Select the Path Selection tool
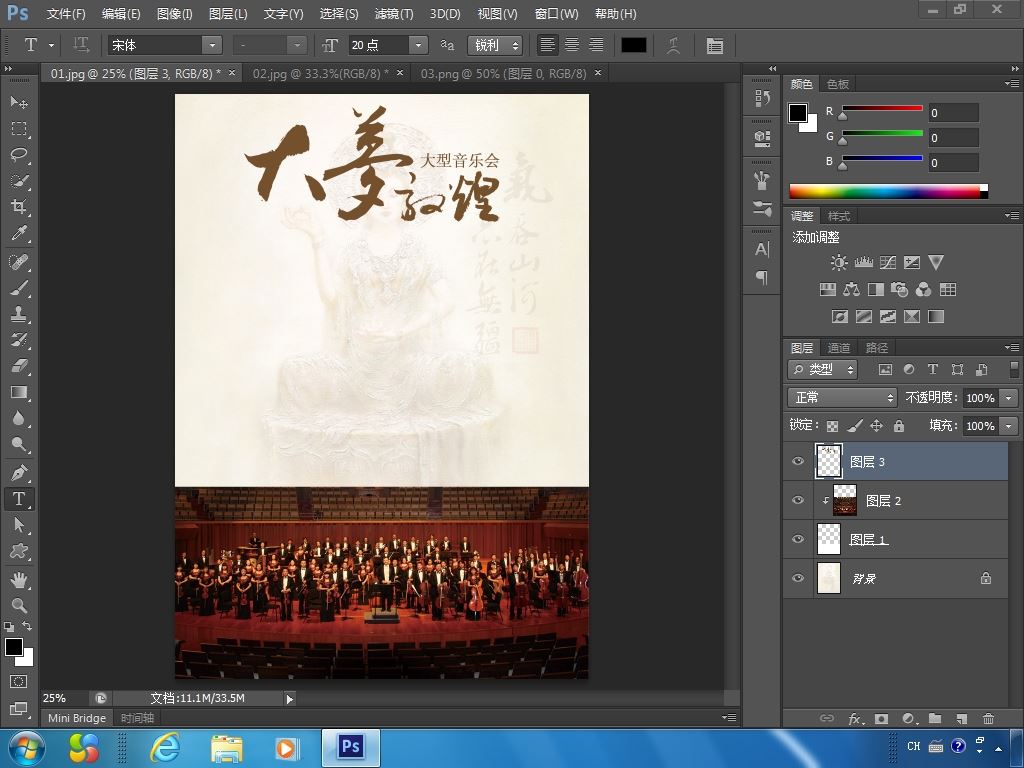Image resolution: width=1024 pixels, height=768 pixels. [19, 524]
